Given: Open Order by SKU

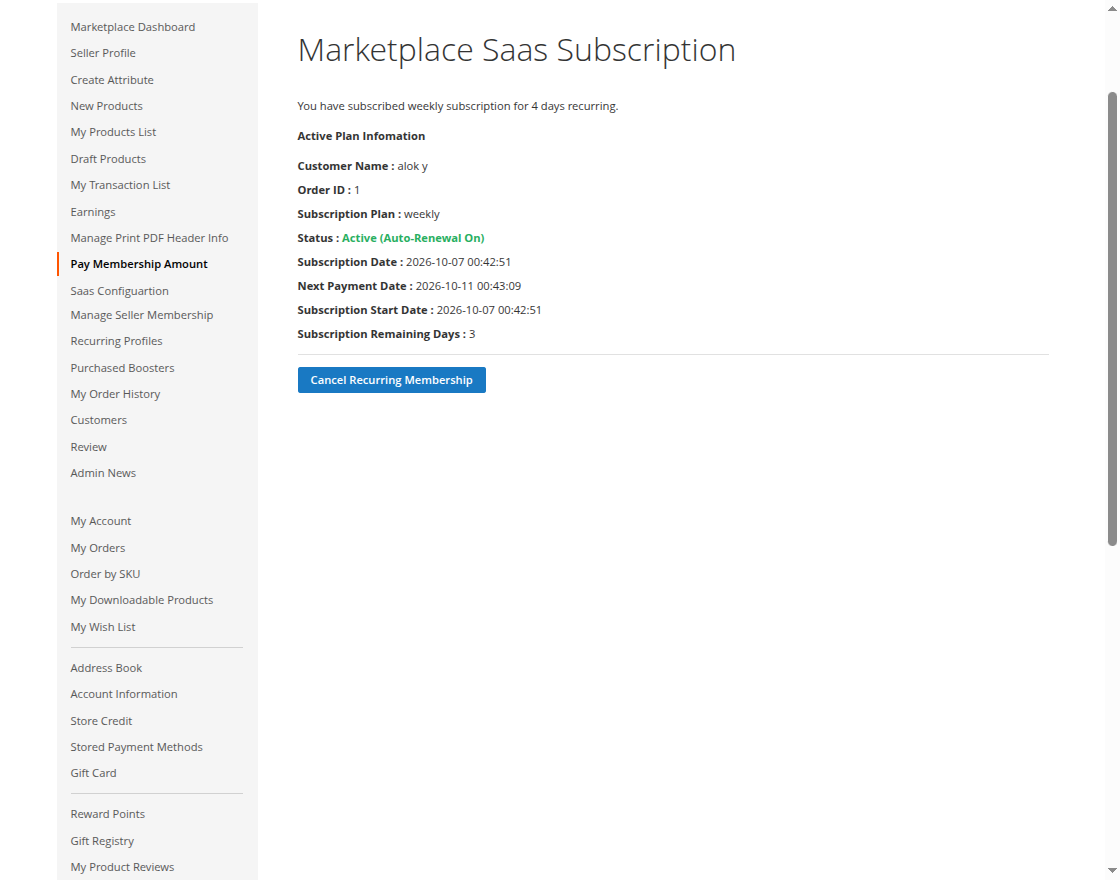Looking at the screenshot, I should [105, 574].
